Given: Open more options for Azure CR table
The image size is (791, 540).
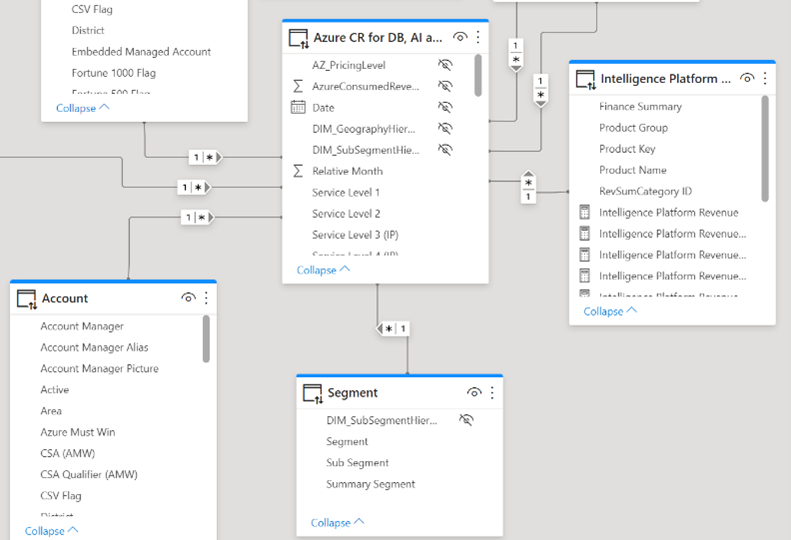Looking at the screenshot, I should click(478, 37).
